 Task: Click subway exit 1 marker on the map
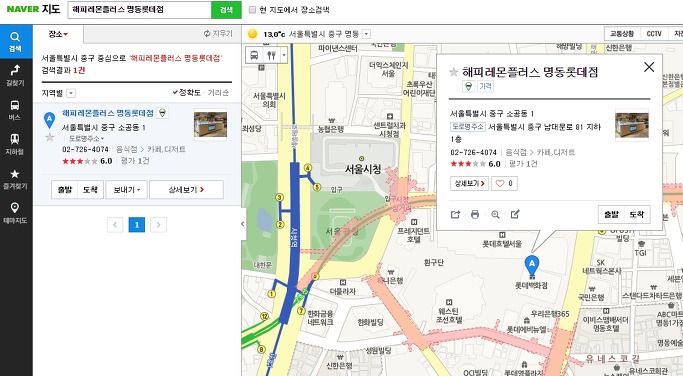[272, 294]
